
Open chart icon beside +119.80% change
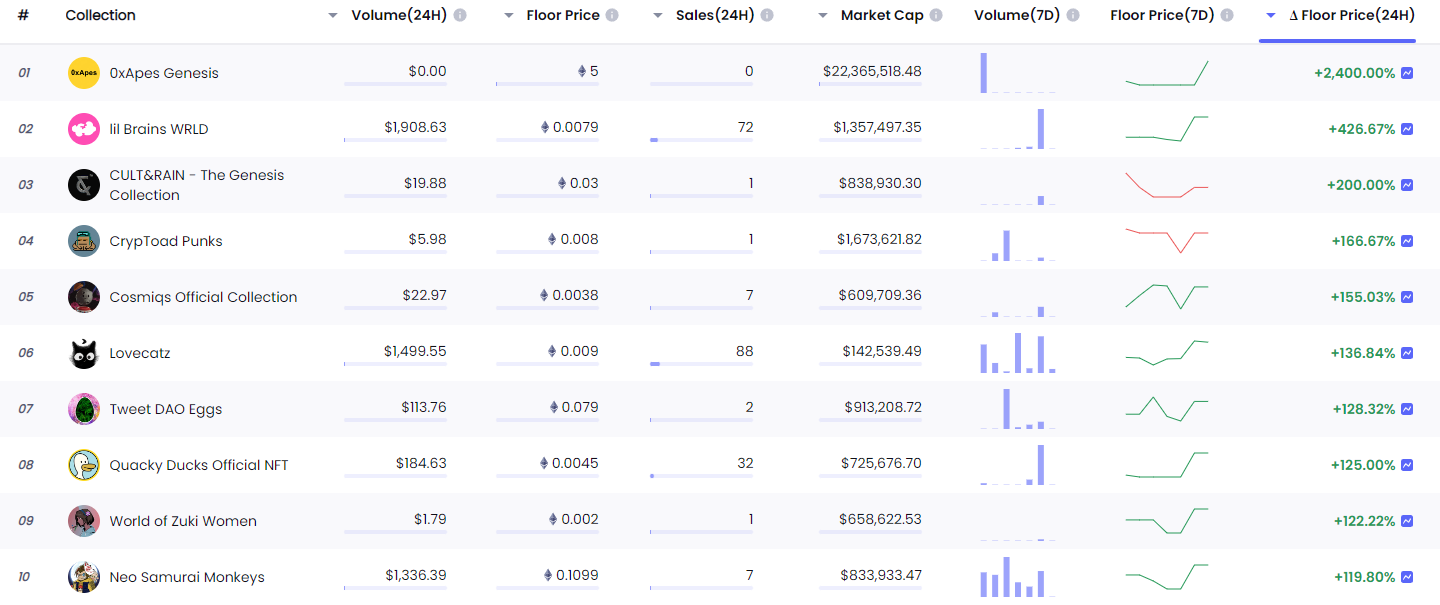1407,577
